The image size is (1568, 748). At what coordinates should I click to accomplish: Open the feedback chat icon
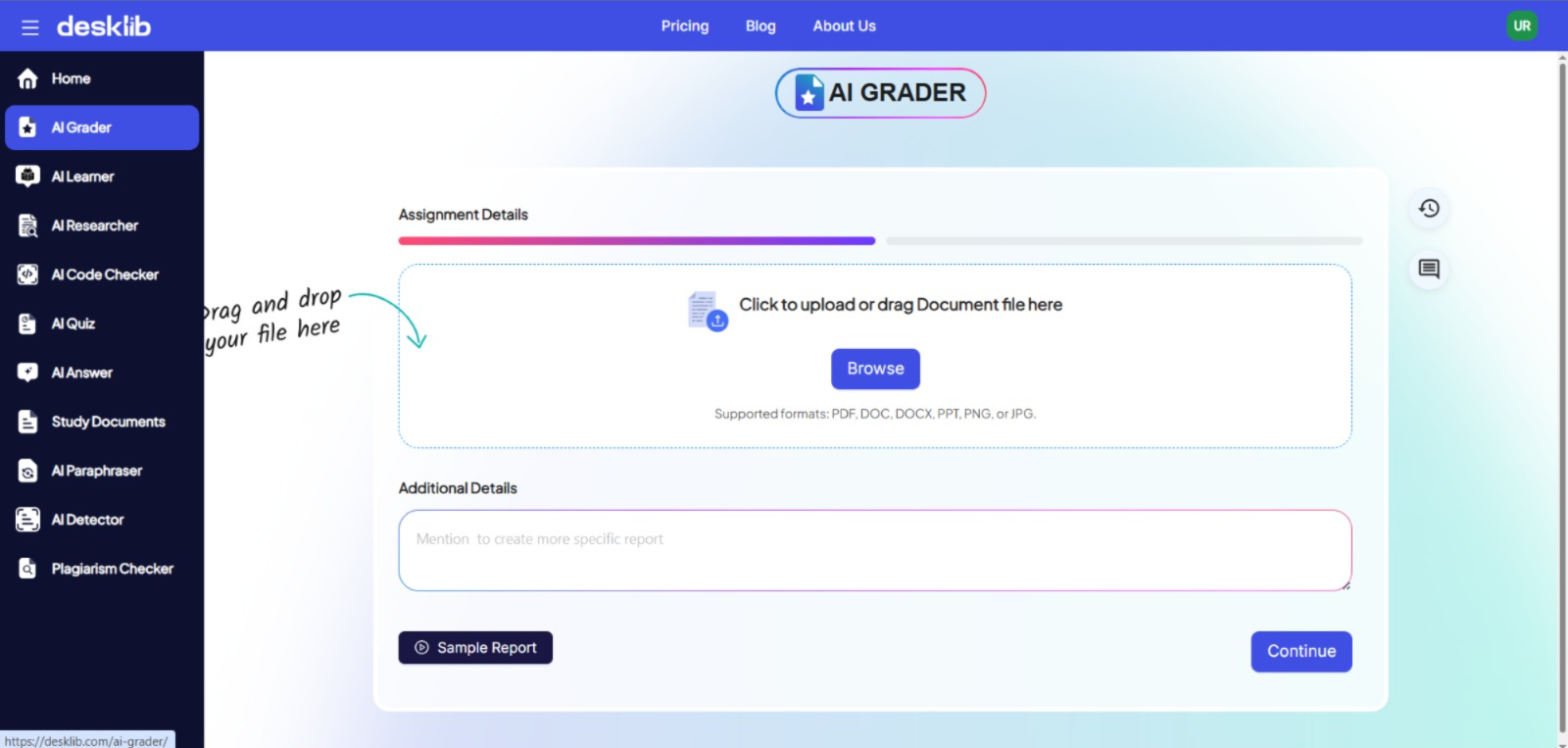pos(1429,269)
